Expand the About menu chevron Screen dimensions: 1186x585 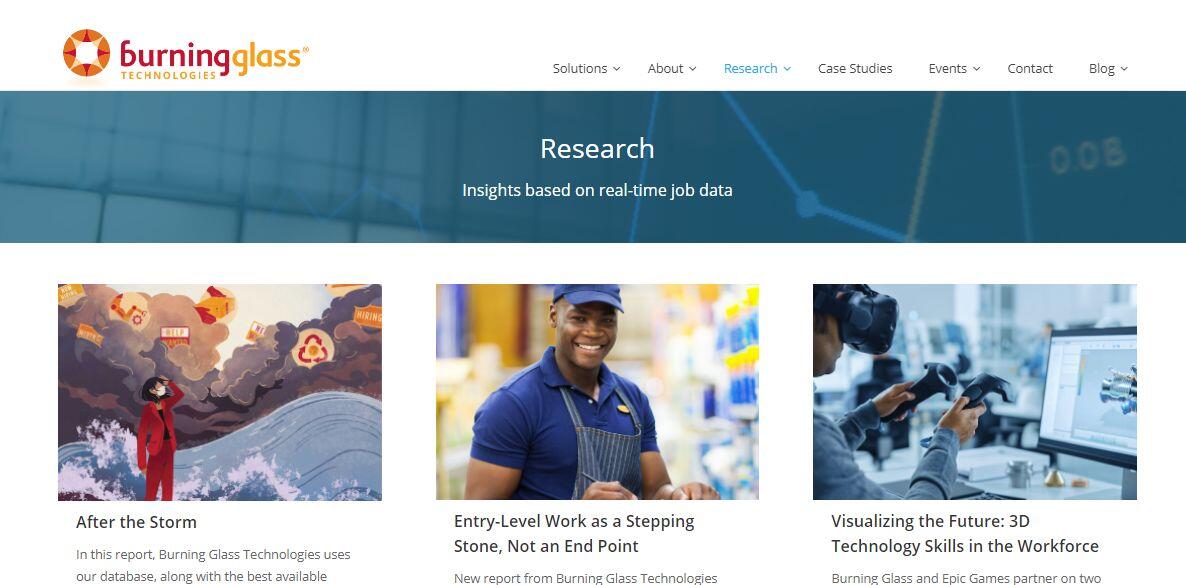click(692, 69)
